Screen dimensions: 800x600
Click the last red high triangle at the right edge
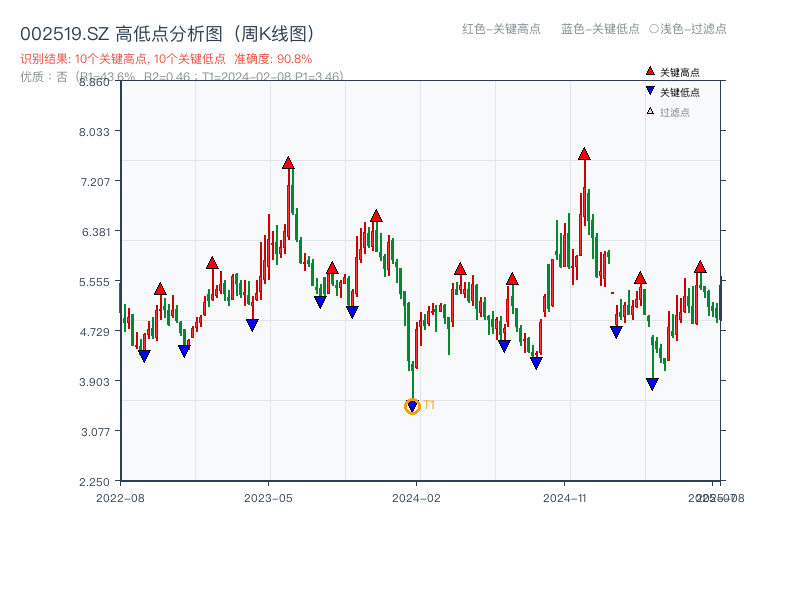(700, 267)
